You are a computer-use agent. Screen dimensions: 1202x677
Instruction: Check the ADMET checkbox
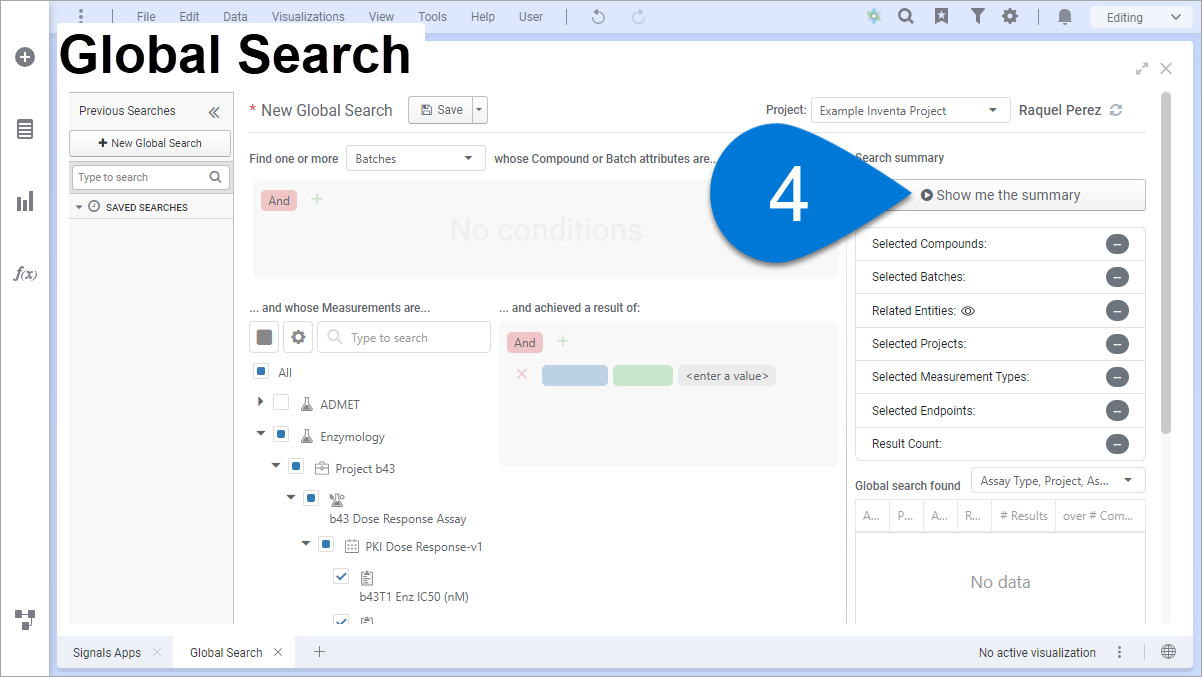pos(281,403)
